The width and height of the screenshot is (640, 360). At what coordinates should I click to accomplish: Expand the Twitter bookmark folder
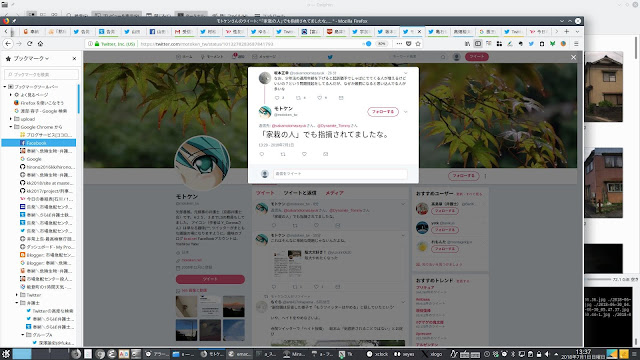(17, 295)
